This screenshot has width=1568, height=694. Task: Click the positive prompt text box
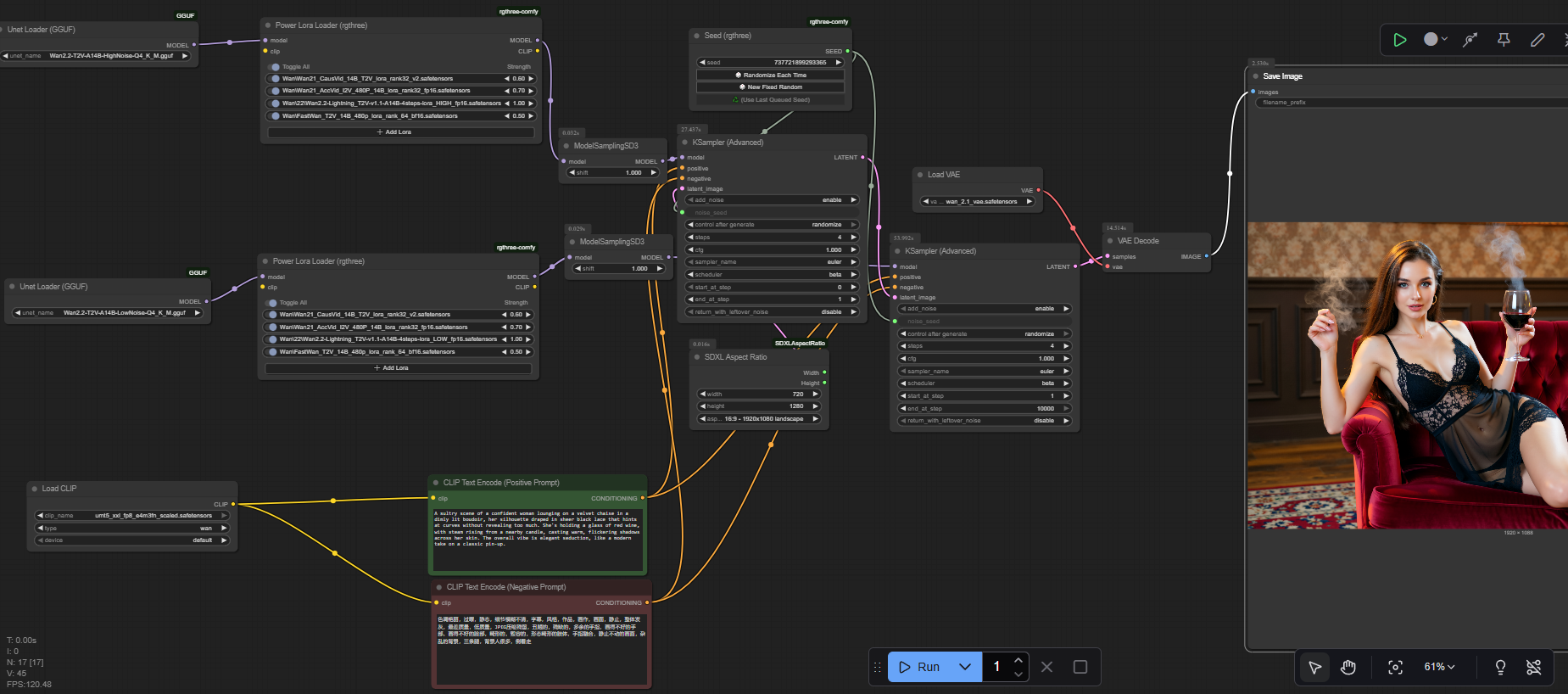tap(538, 539)
